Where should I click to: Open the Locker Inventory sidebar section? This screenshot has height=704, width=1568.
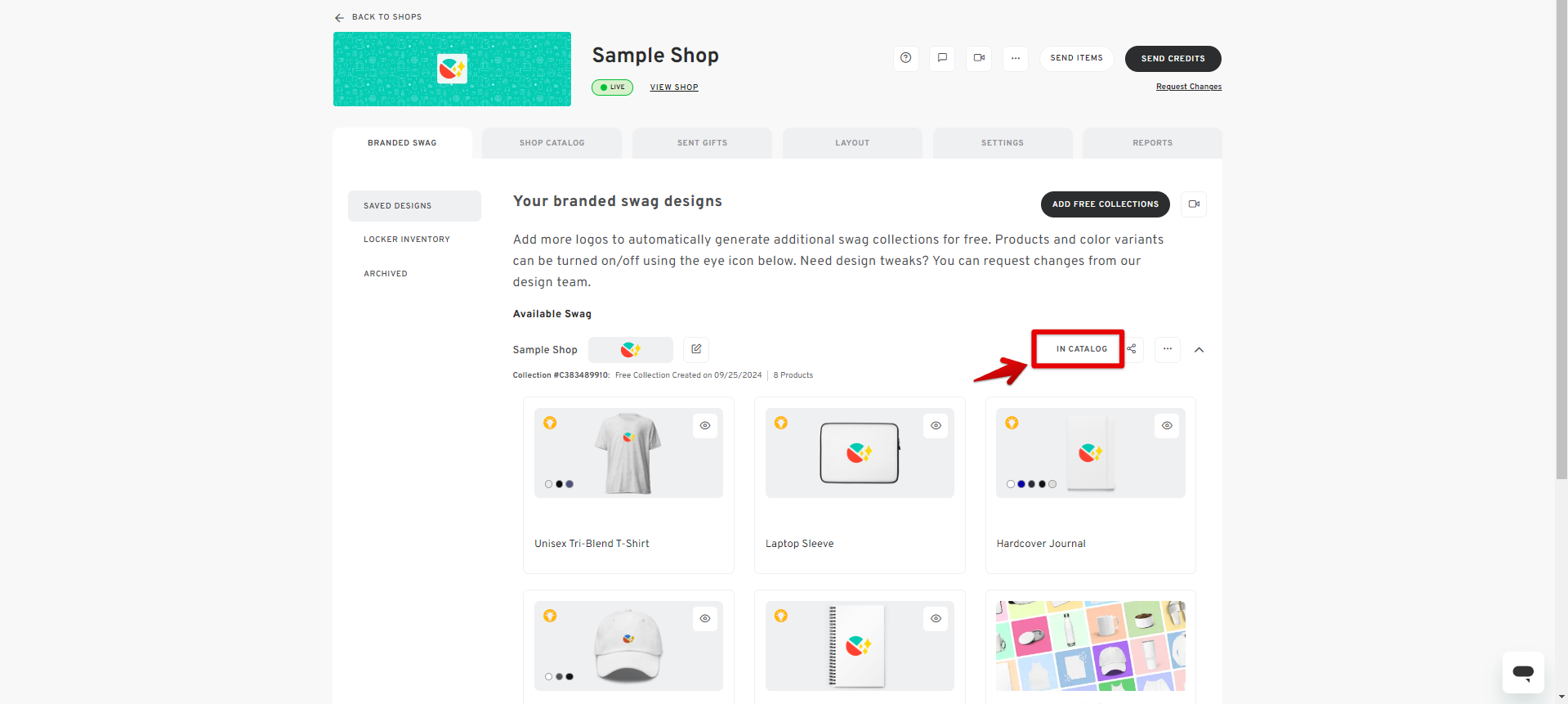407,240
